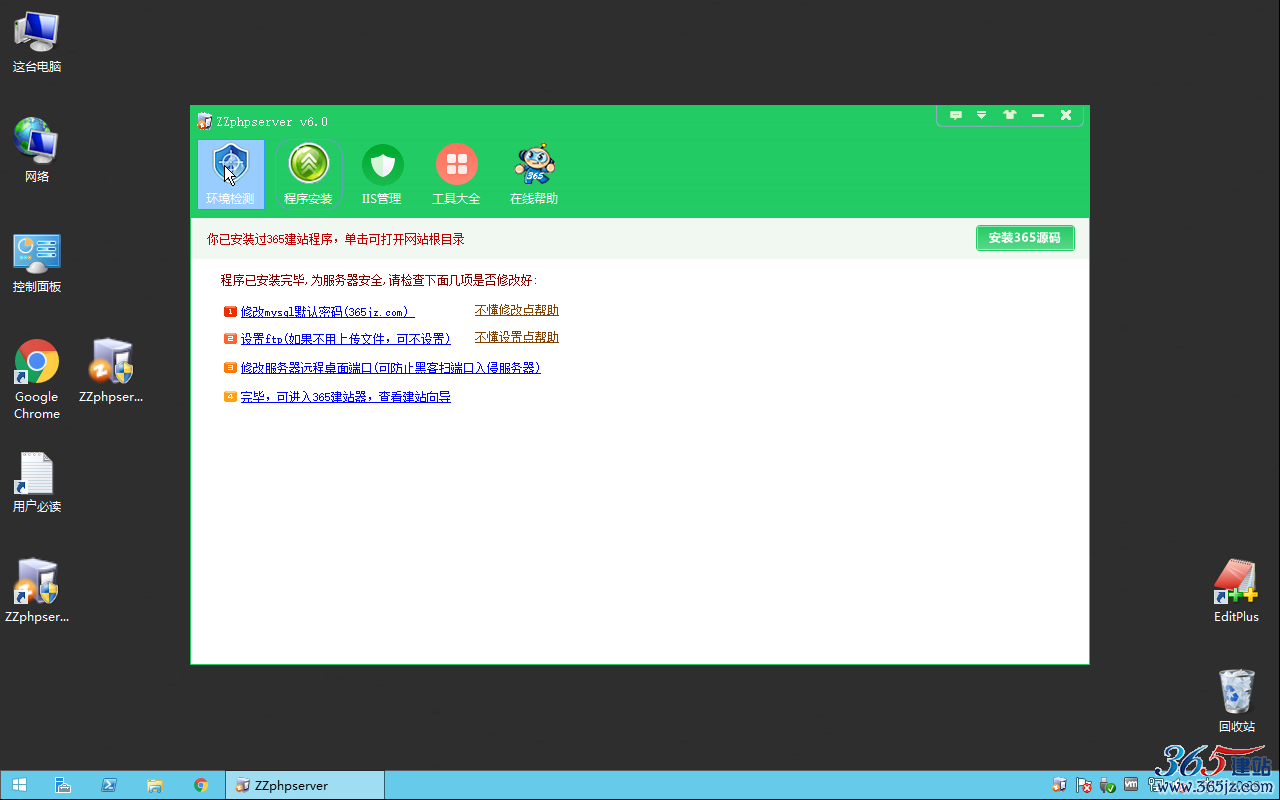Open the 程序安装 program install section
Image resolution: width=1280 pixels, height=800 pixels.
click(x=308, y=174)
